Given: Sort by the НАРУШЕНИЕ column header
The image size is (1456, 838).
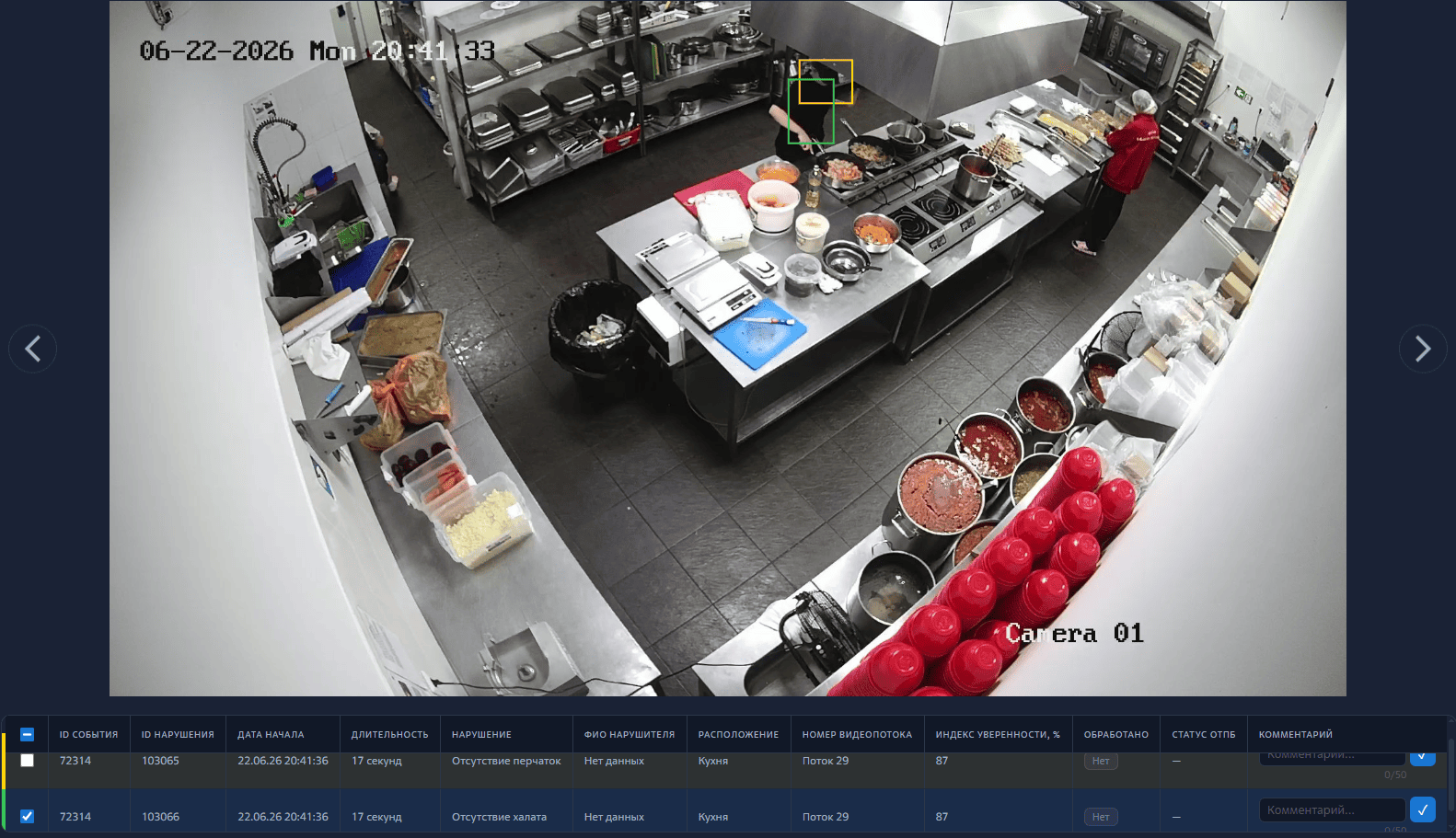Looking at the screenshot, I should 481,735.
